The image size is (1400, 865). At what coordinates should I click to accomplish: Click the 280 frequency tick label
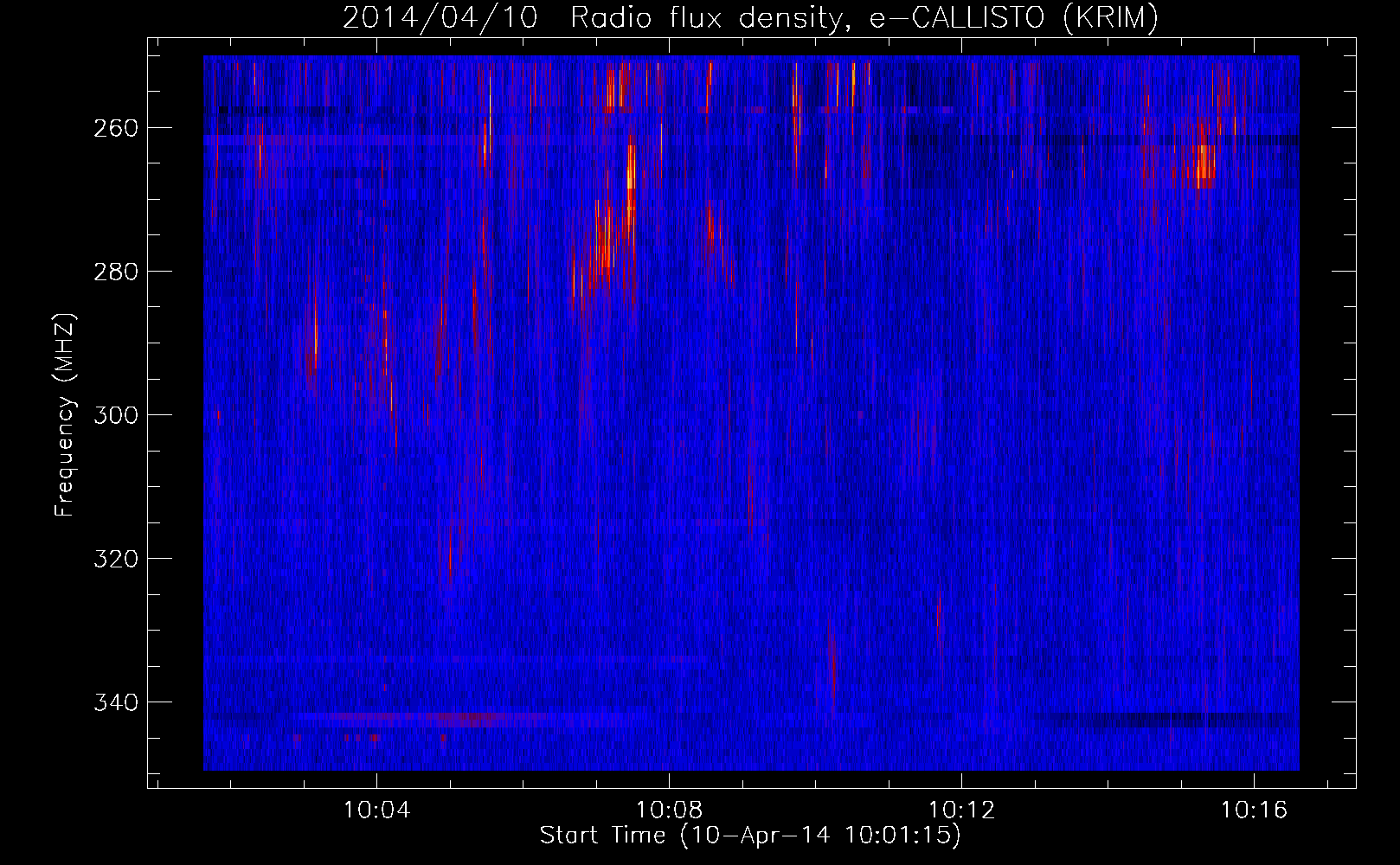[x=115, y=272]
